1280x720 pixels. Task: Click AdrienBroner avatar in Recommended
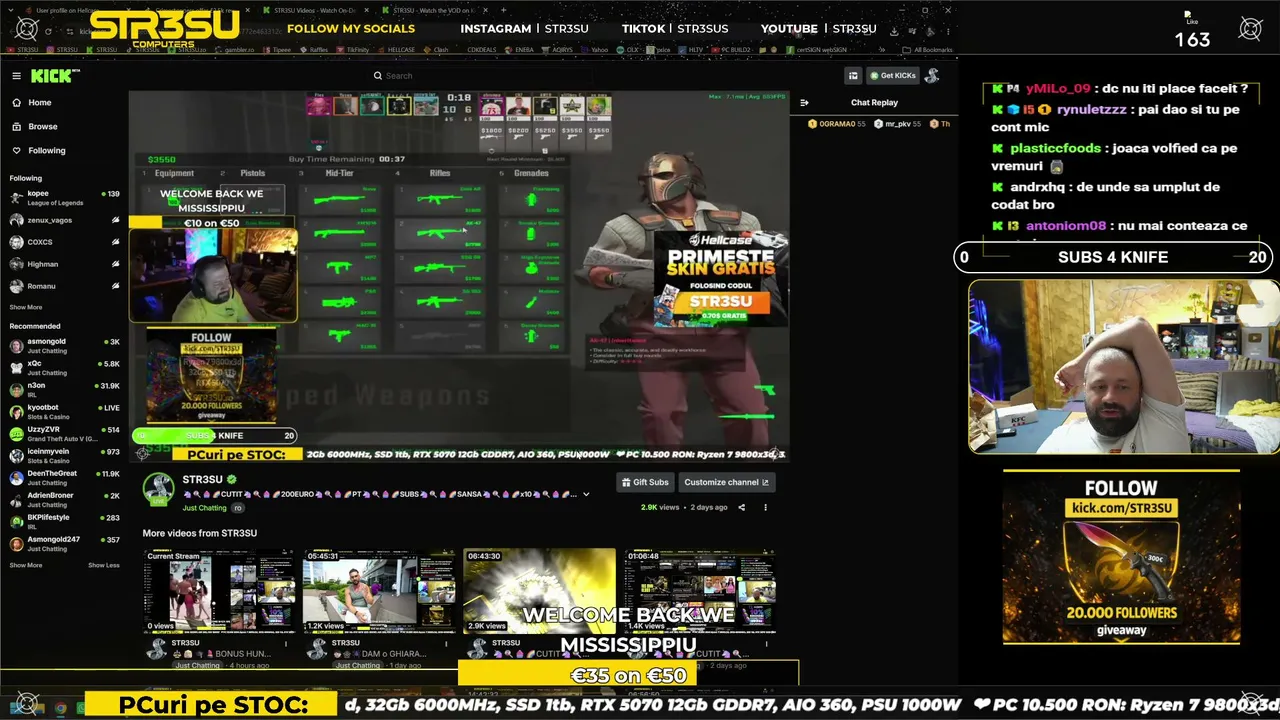coord(16,500)
